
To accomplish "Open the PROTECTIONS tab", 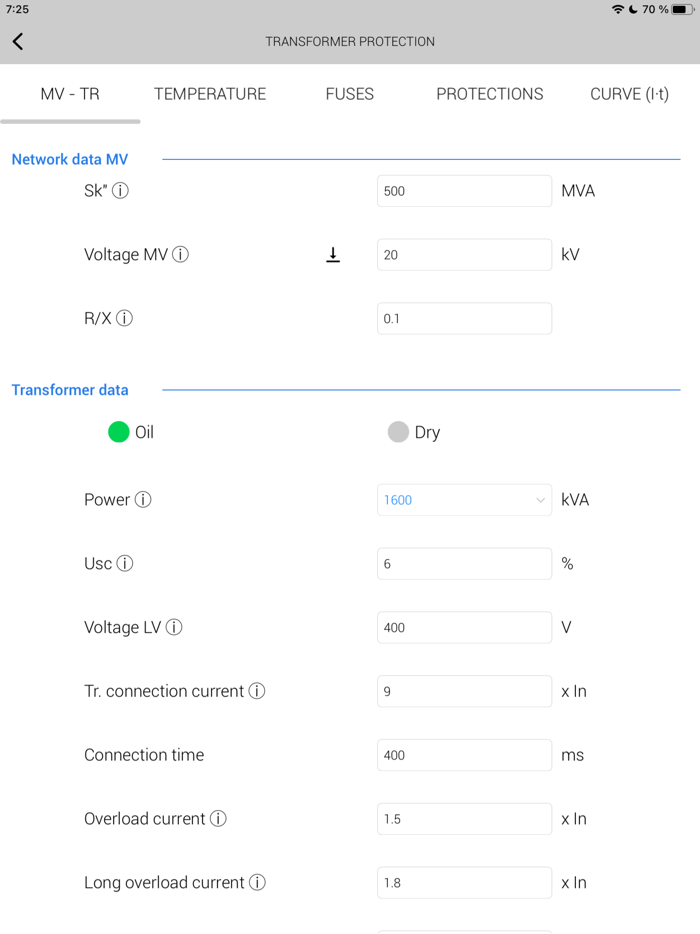I will click(x=489, y=94).
